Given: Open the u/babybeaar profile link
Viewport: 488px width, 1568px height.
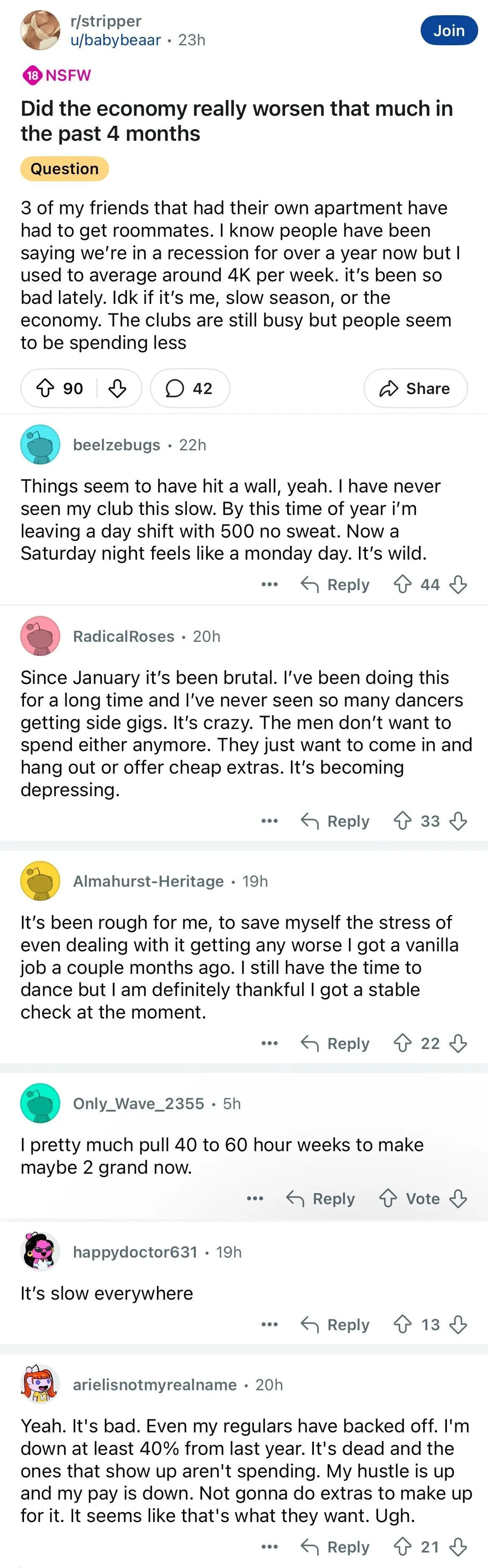Looking at the screenshot, I should click(x=115, y=40).
